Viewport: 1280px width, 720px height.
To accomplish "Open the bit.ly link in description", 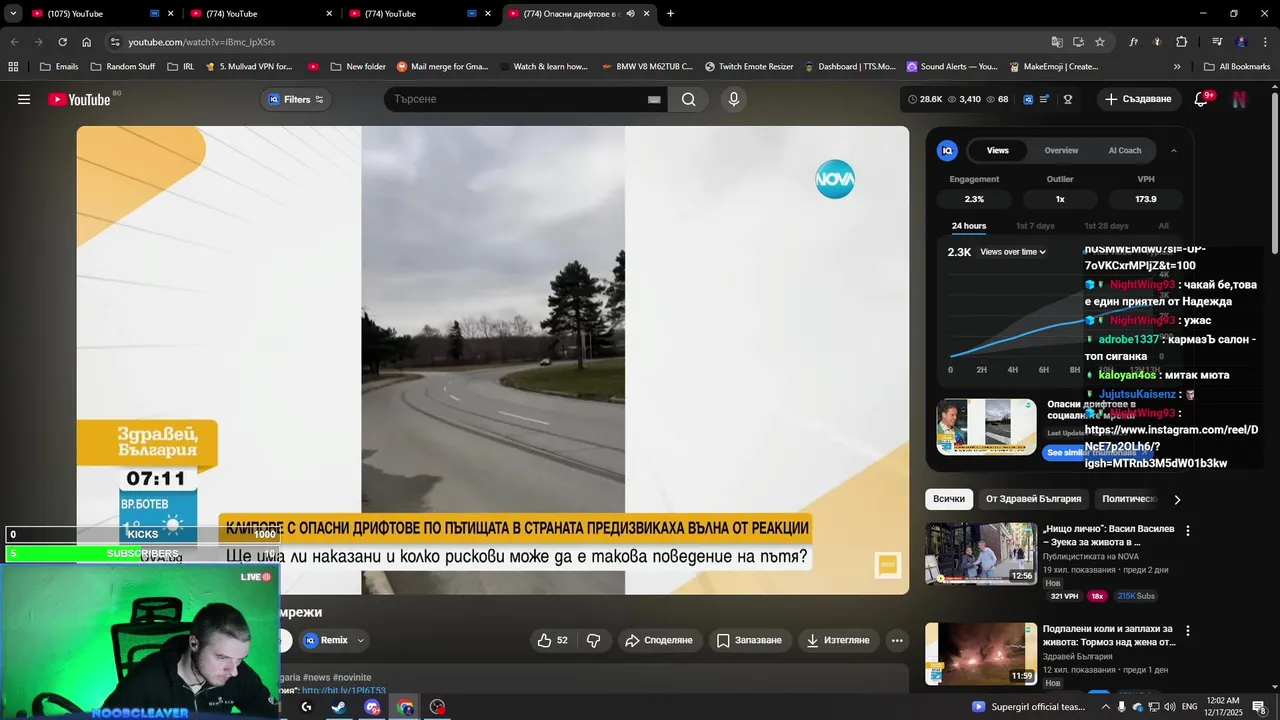I will click(x=343, y=691).
